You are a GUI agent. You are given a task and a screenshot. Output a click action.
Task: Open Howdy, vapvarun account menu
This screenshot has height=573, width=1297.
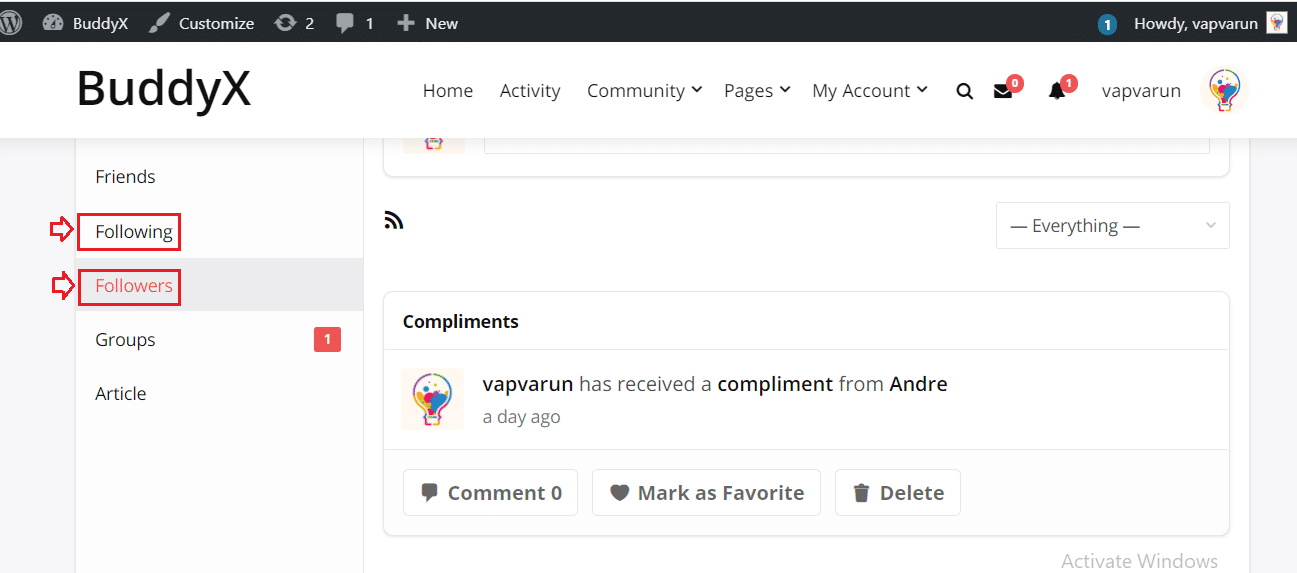pos(1195,23)
